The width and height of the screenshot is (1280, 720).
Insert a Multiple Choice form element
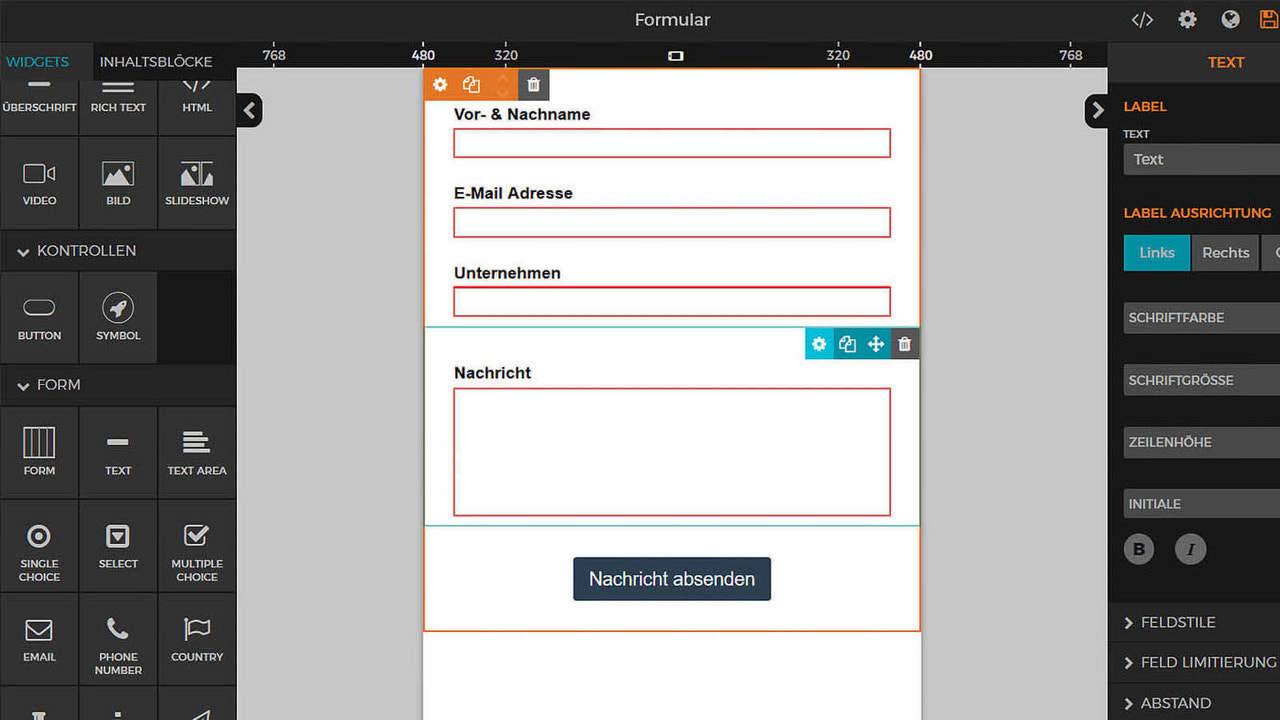click(196, 546)
